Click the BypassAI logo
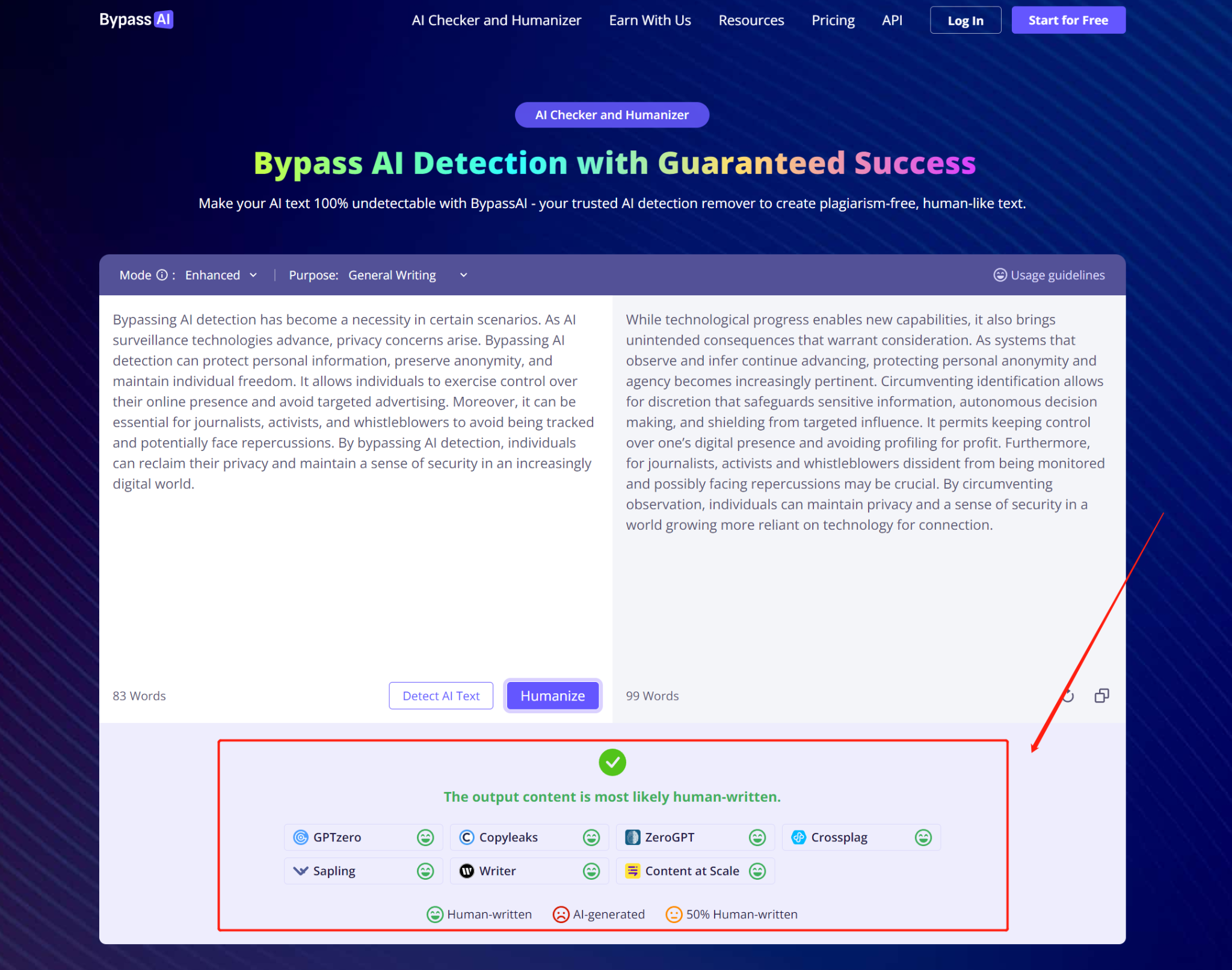This screenshot has height=970, width=1232. click(x=136, y=20)
